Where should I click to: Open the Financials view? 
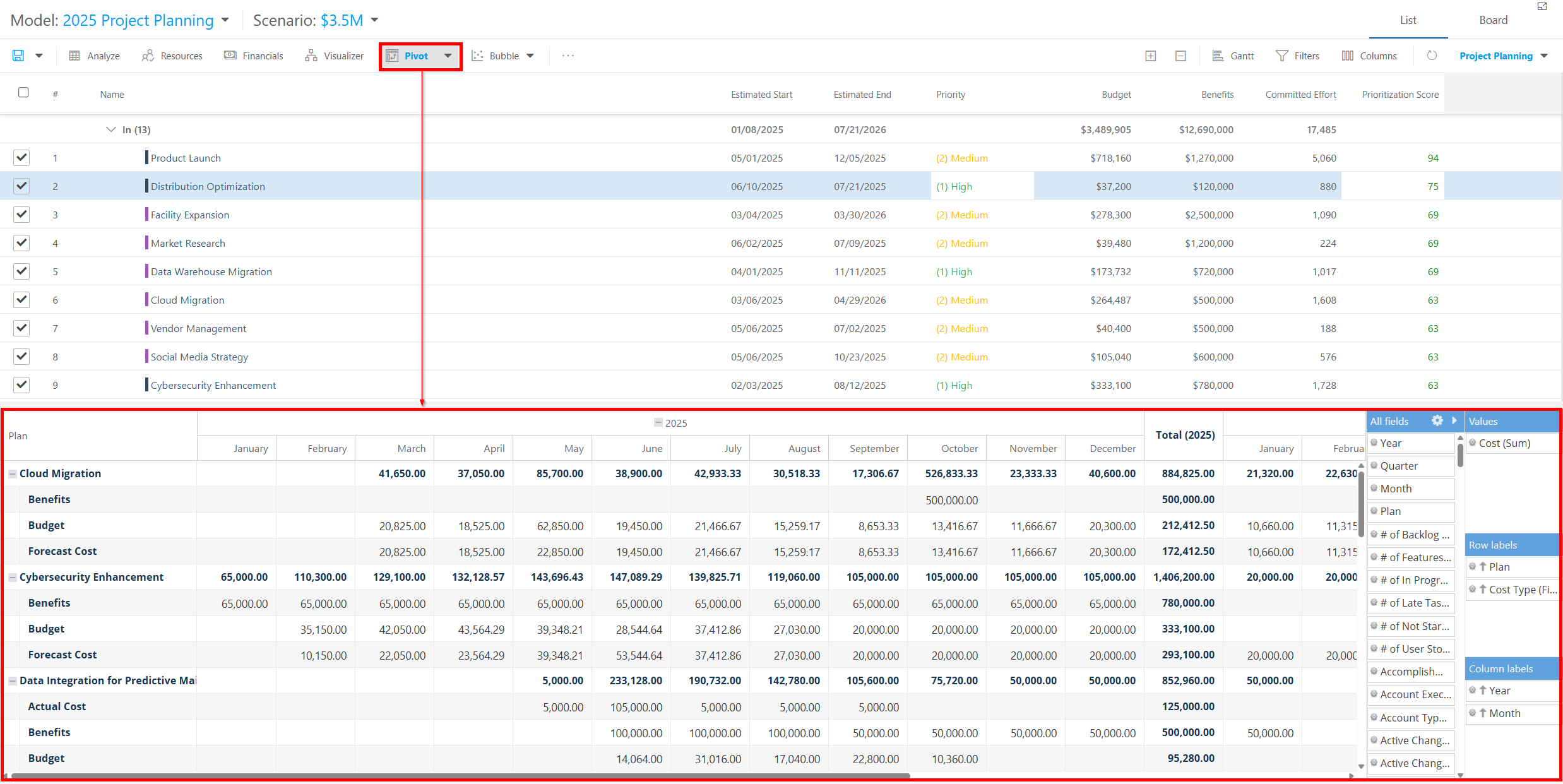254,56
